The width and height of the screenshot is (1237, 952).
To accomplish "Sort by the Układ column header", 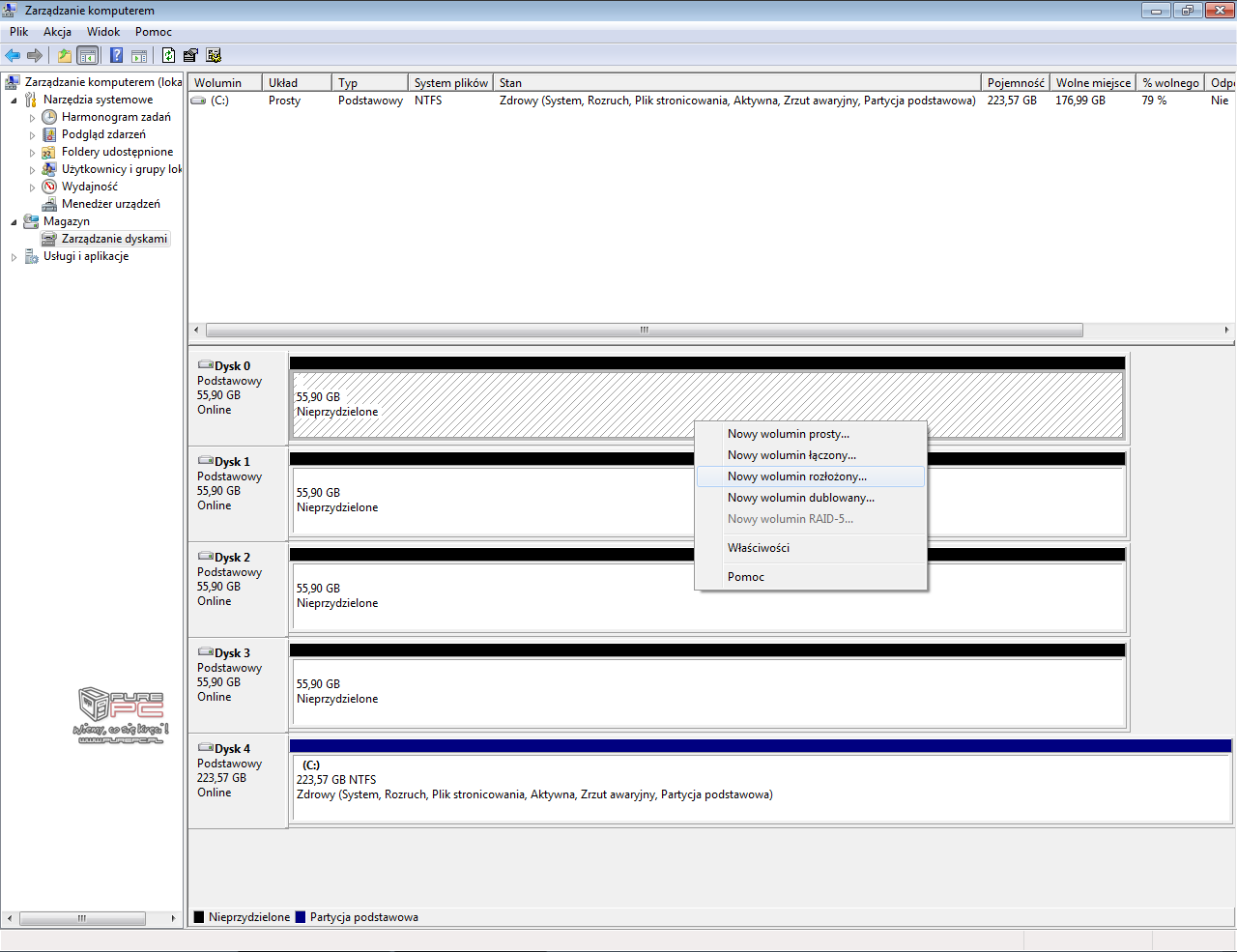I will (297, 83).
